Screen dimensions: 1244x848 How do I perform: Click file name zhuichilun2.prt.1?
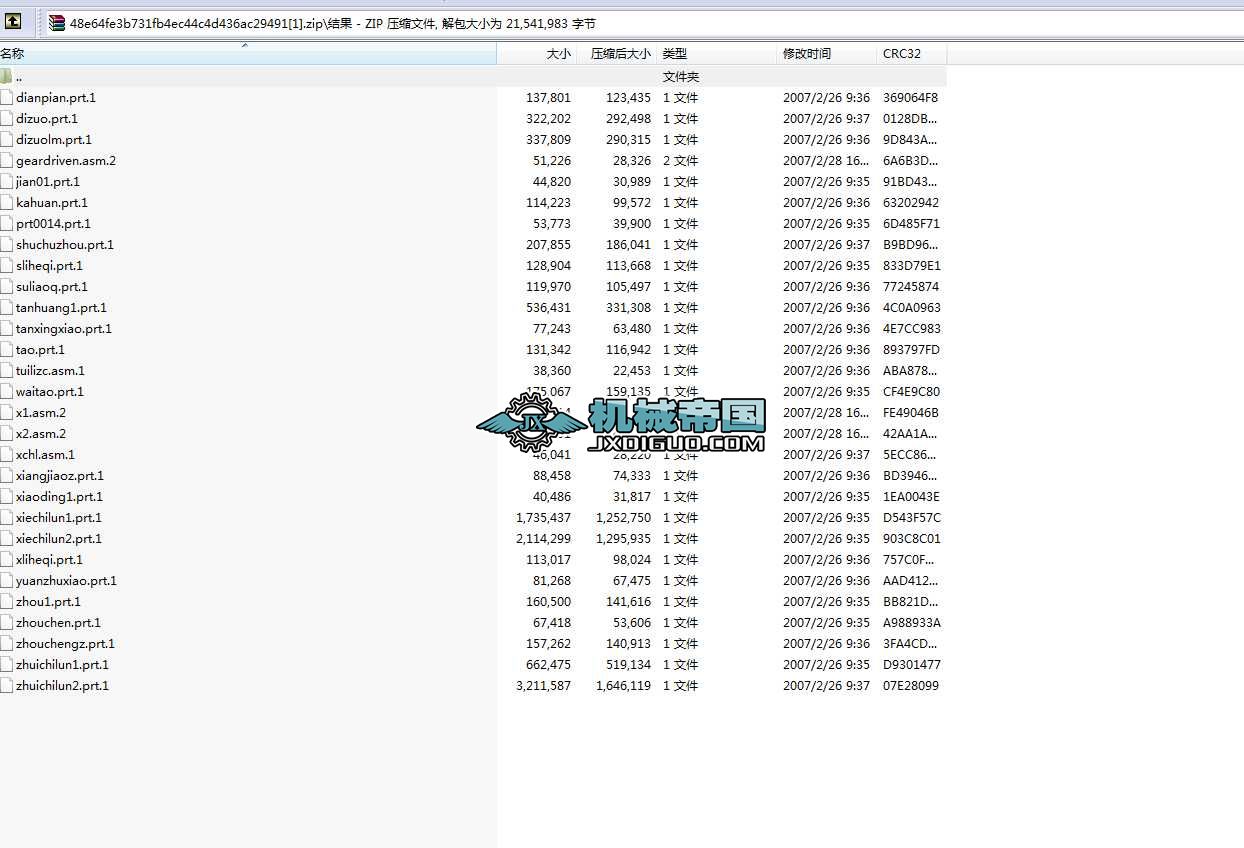click(x=62, y=686)
